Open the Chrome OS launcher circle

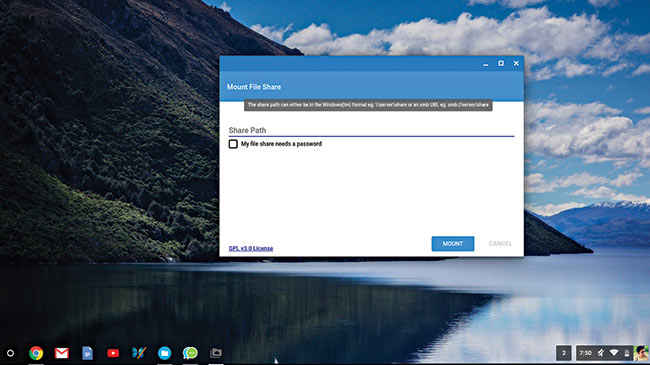click(10, 353)
